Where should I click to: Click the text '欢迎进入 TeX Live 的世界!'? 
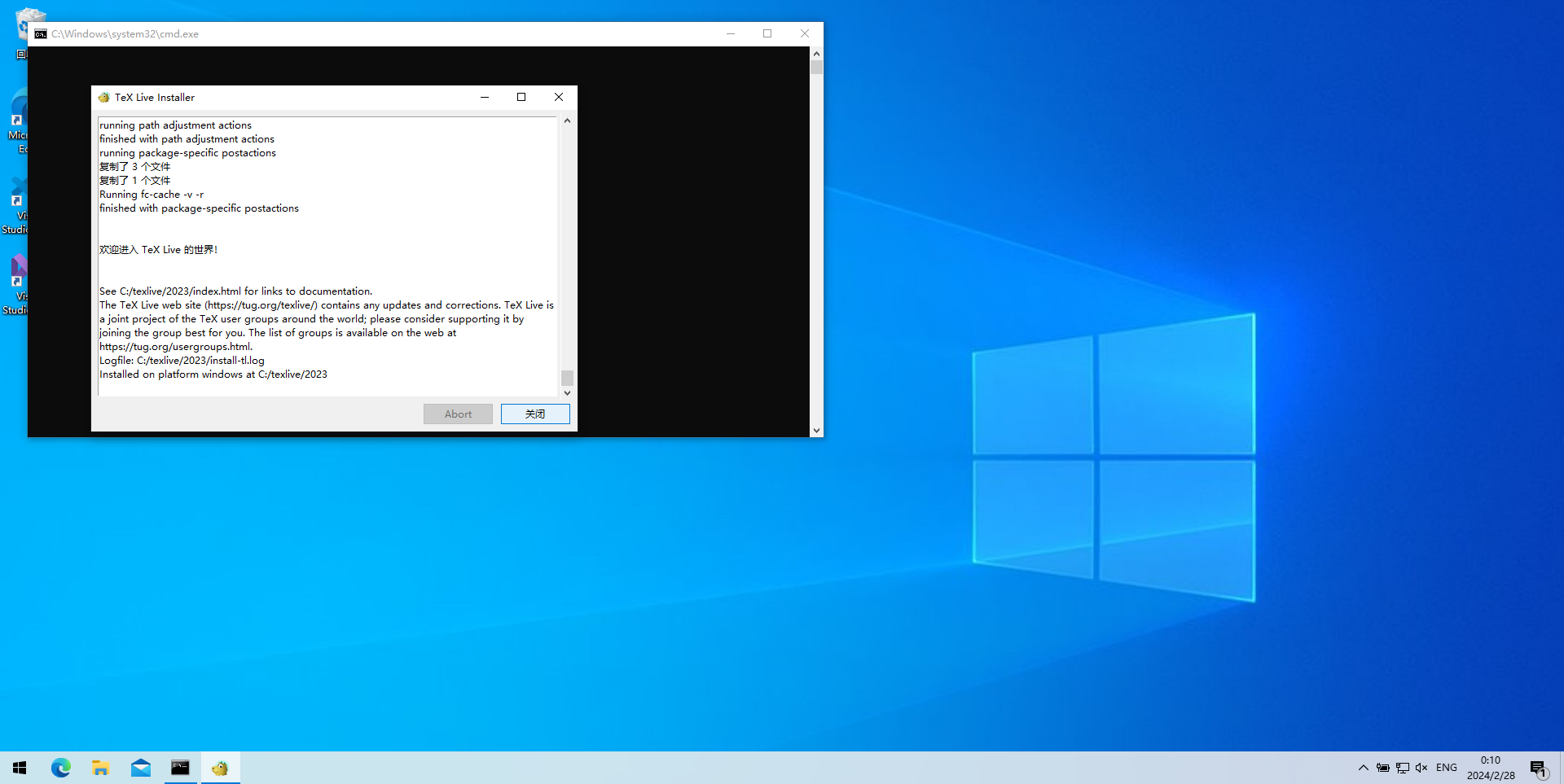click(x=159, y=250)
